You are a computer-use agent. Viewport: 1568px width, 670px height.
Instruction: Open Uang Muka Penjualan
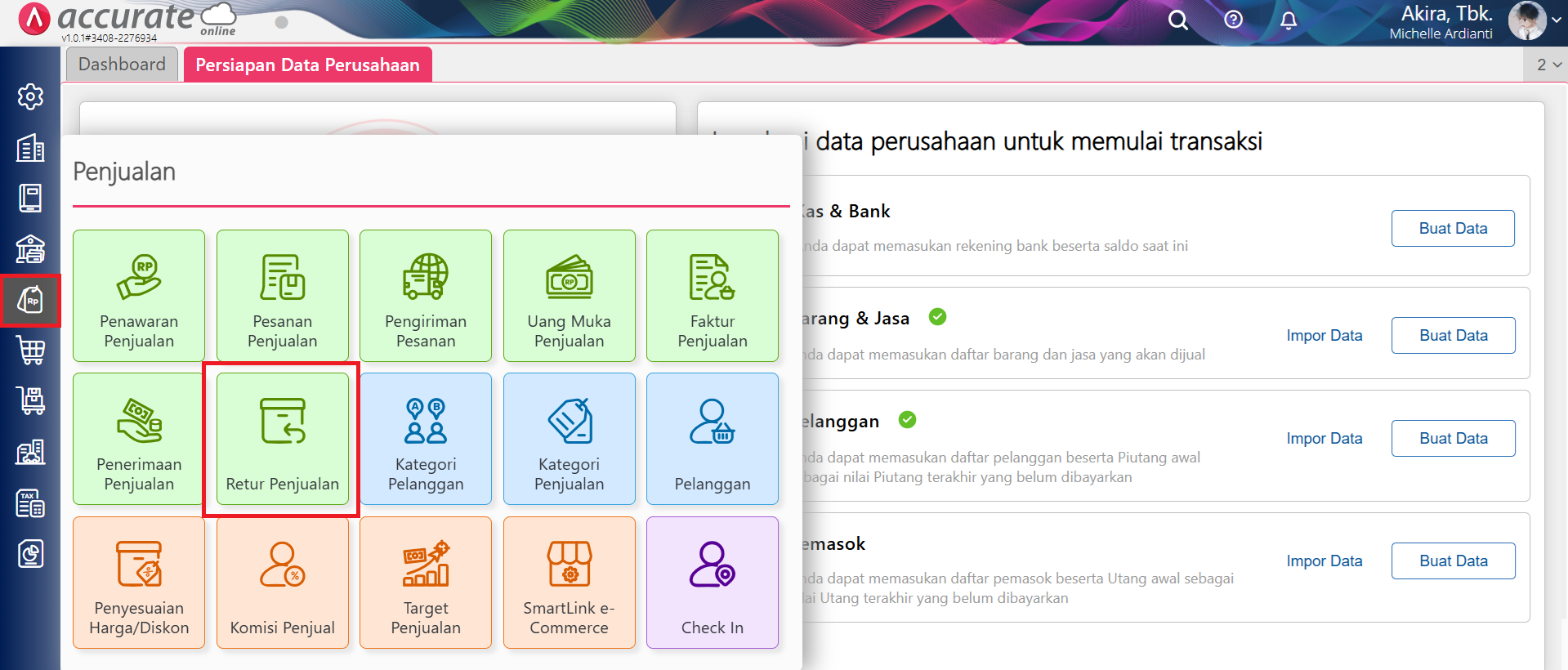[570, 296]
